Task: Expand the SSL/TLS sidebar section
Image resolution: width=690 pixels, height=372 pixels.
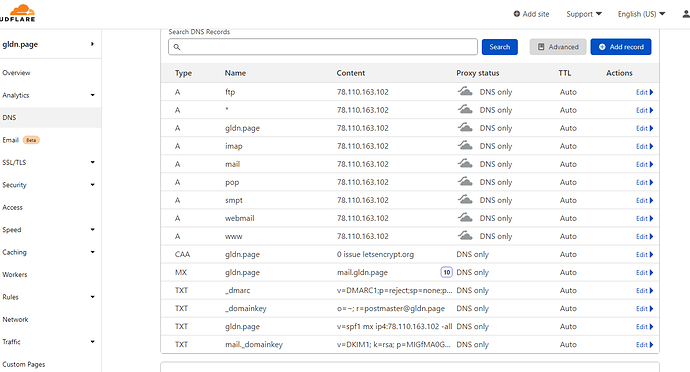Action: tap(92, 162)
